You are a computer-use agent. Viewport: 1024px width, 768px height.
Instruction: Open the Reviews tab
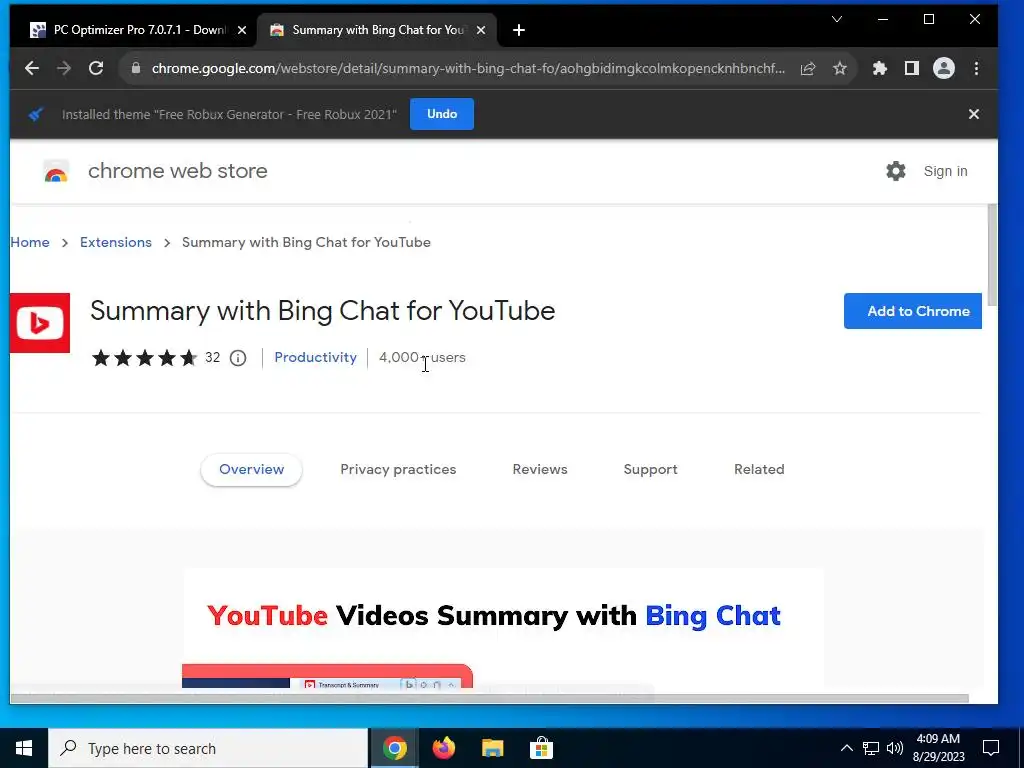pyautogui.click(x=539, y=470)
